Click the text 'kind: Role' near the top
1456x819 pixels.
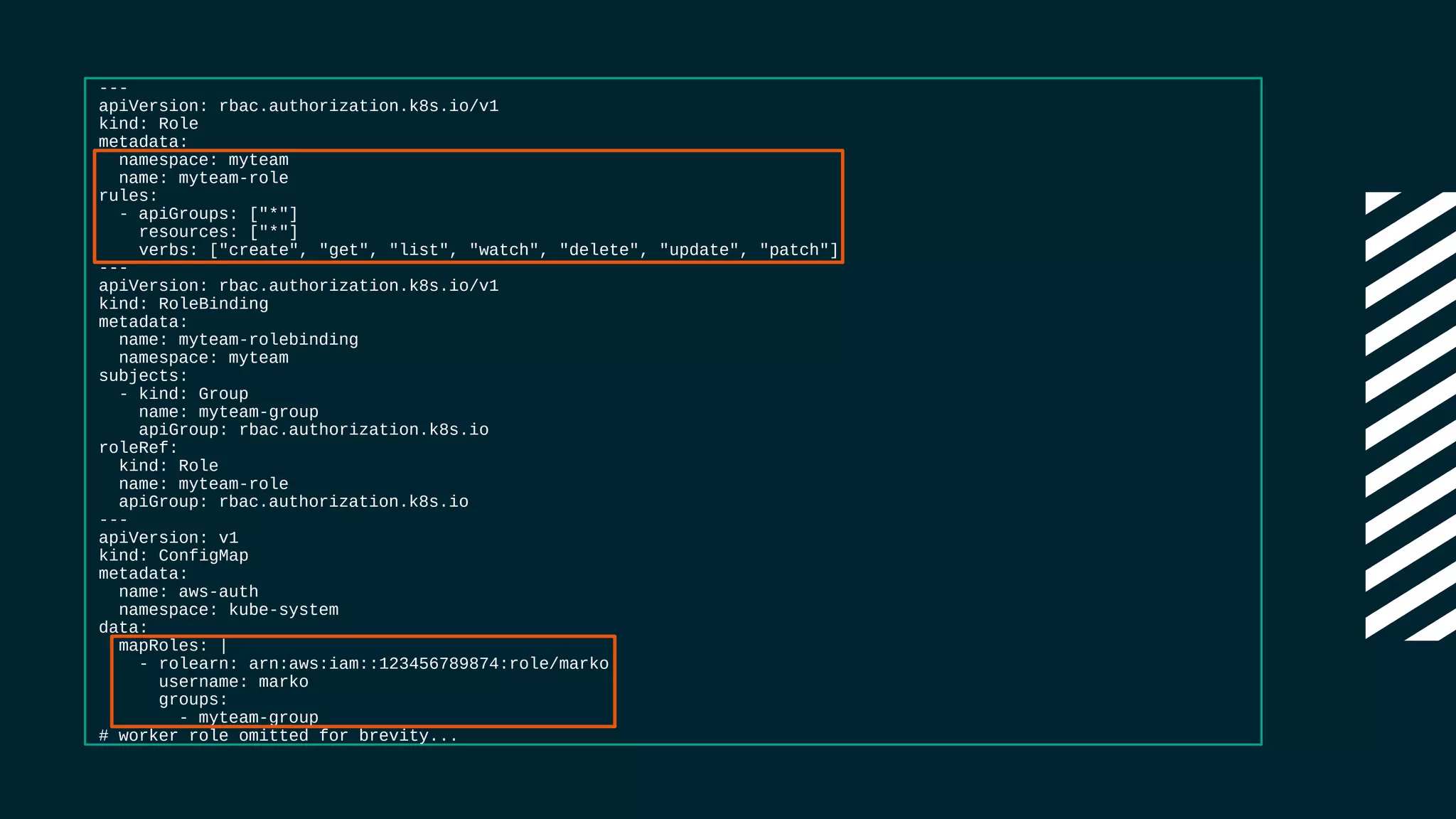149,124
